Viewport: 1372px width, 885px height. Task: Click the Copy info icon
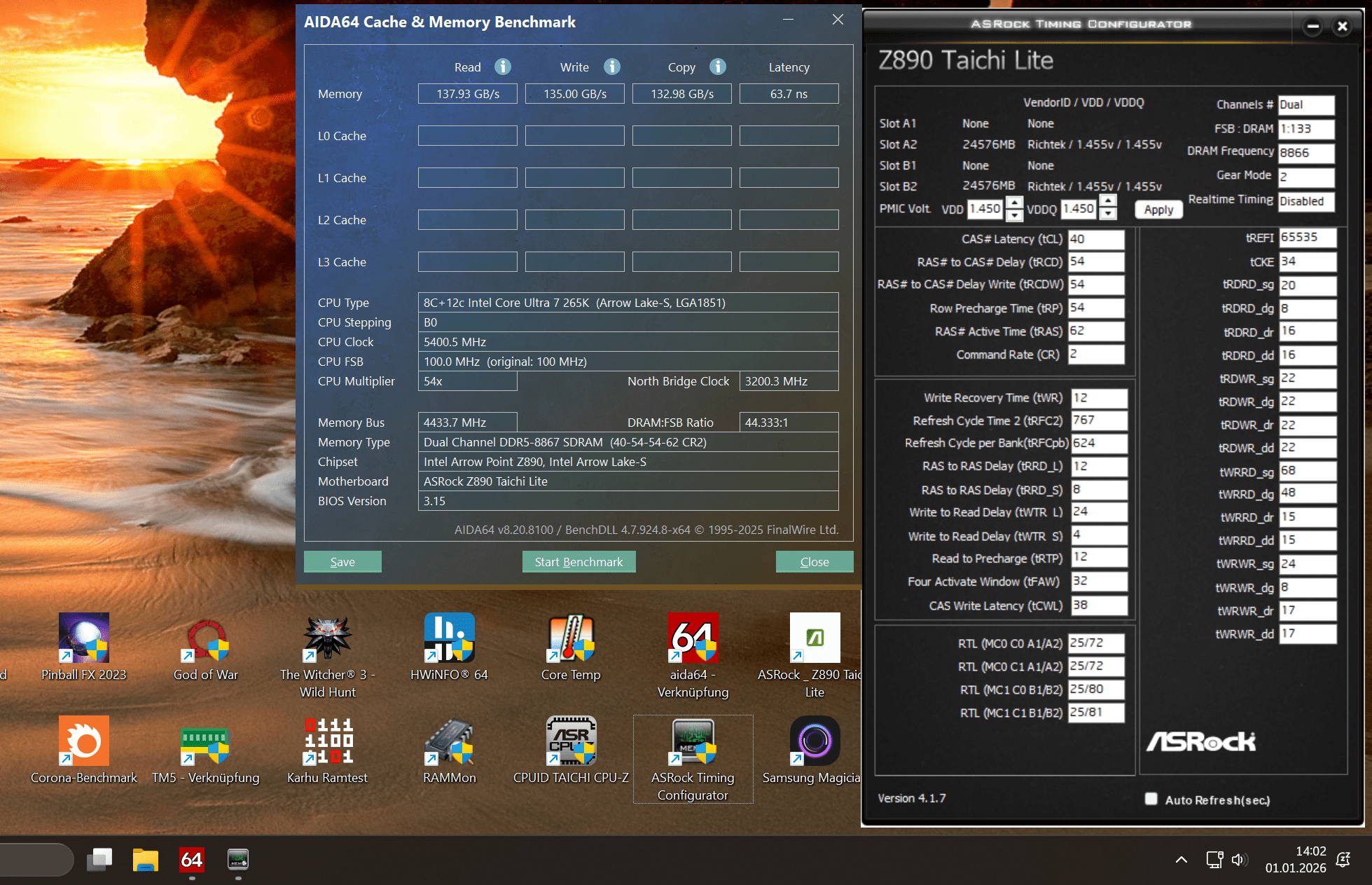pyautogui.click(x=717, y=67)
